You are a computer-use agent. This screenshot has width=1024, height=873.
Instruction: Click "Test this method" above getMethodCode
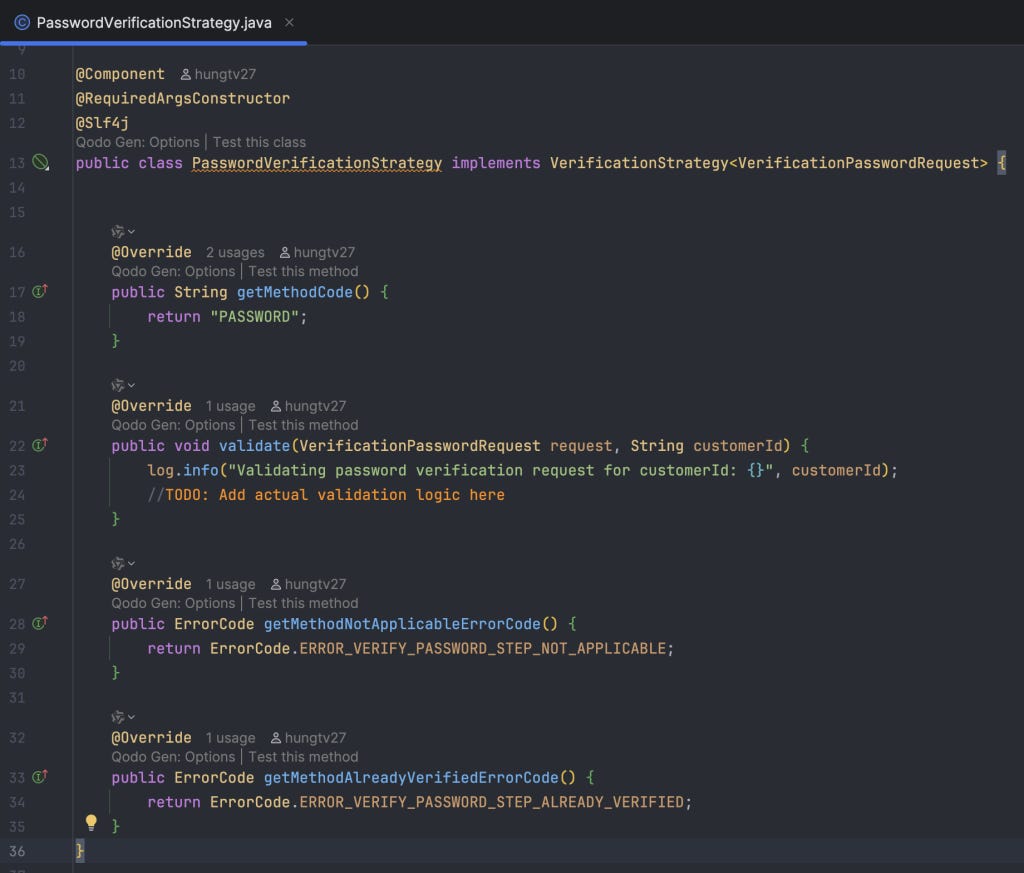point(303,272)
